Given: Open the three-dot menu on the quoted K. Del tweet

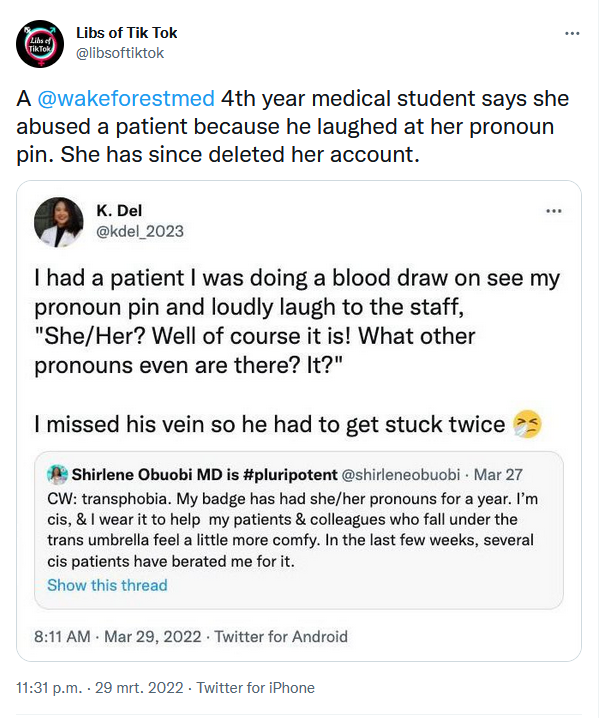Looking at the screenshot, I should tap(554, 211).
